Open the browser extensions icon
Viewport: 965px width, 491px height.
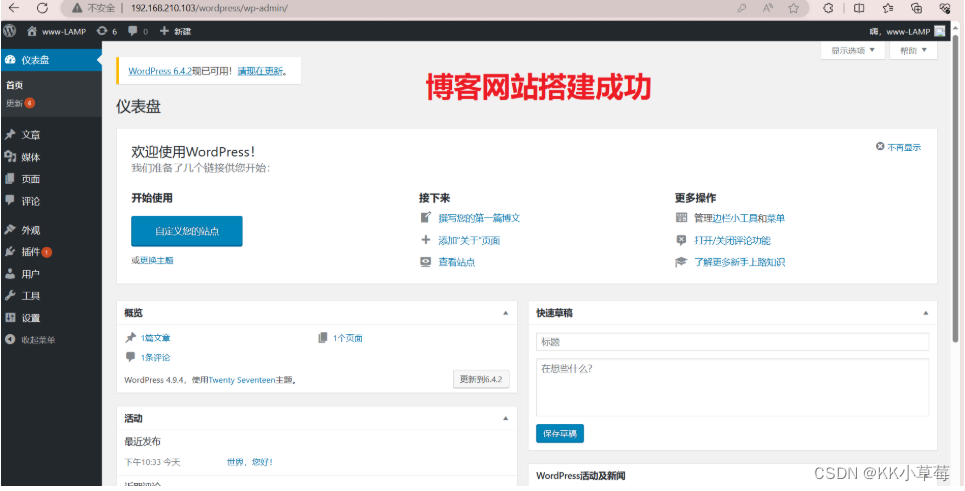tap(828, 9)
